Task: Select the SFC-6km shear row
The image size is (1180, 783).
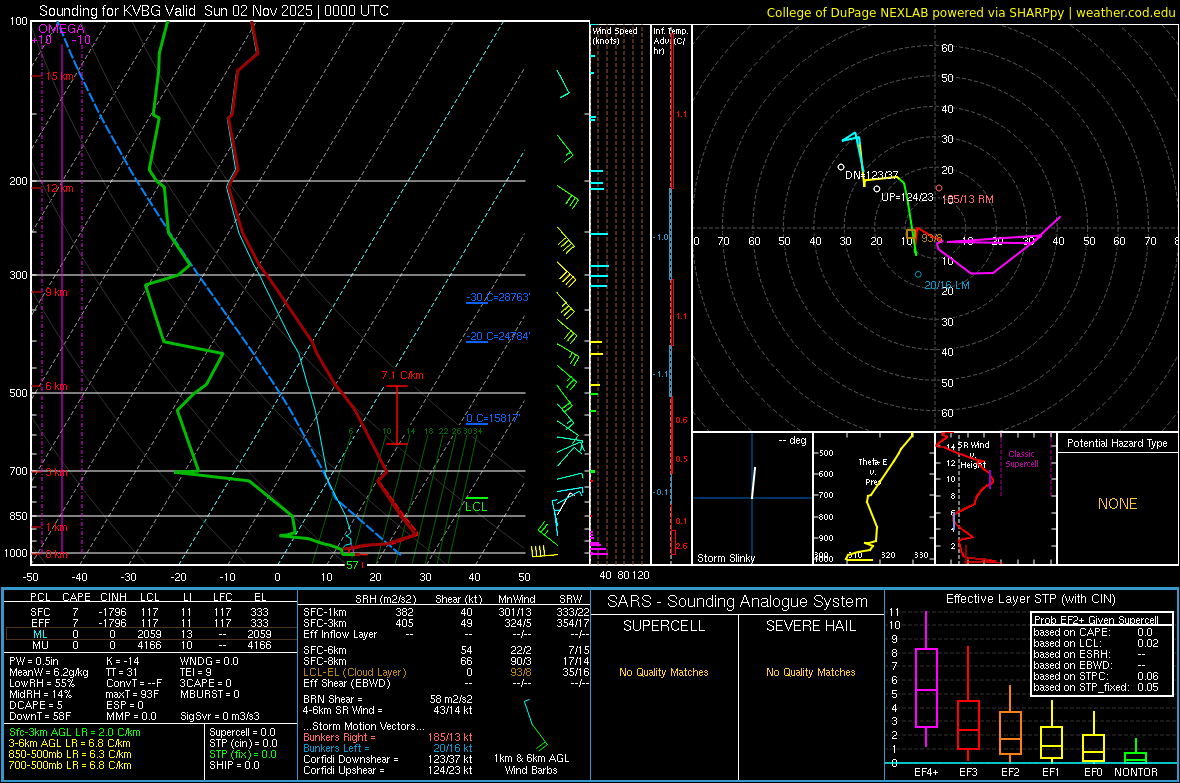Action: point(446,650)
